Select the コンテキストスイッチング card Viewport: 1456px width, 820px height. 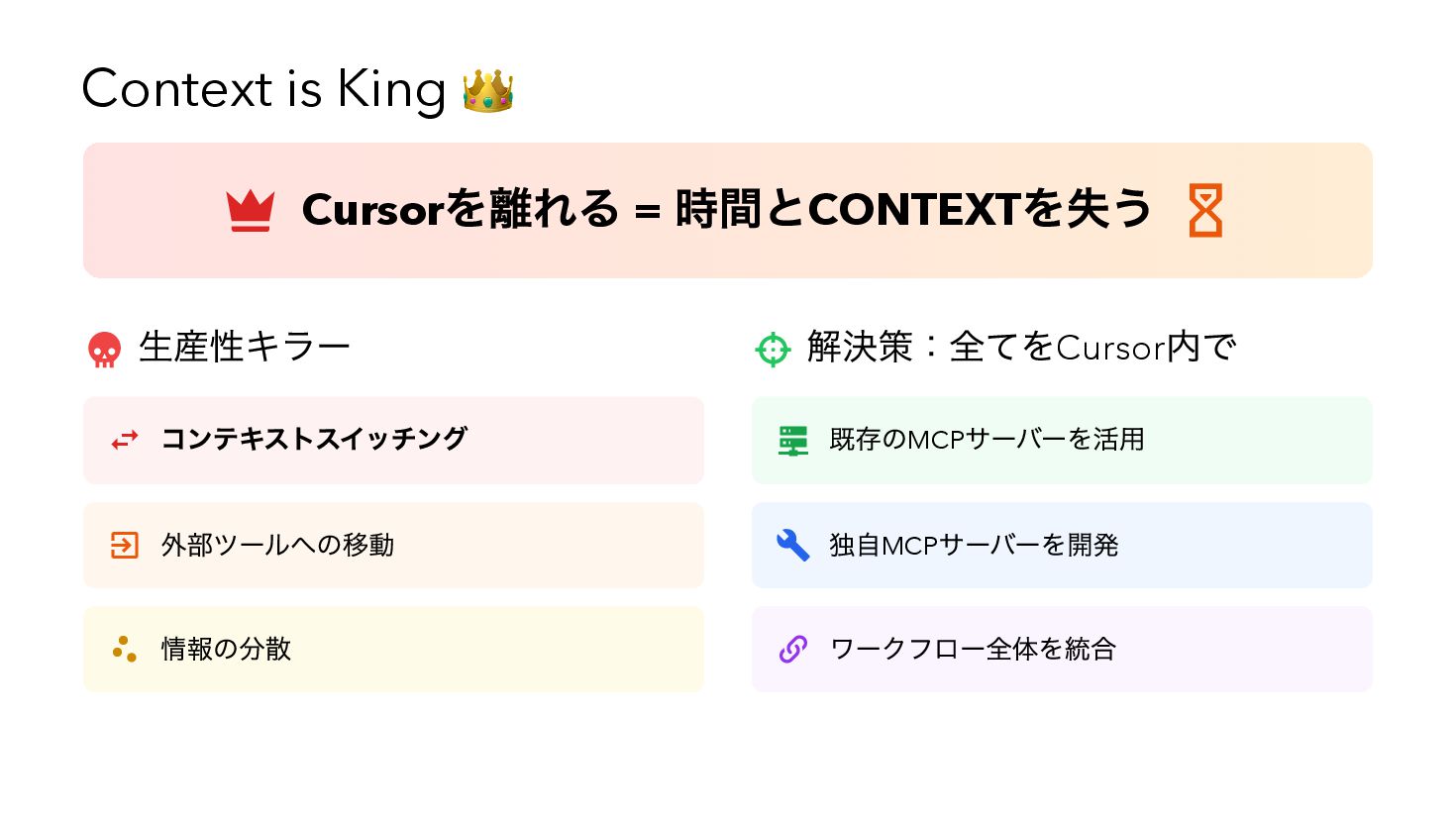pyautogui.click(x=393, y=440)
